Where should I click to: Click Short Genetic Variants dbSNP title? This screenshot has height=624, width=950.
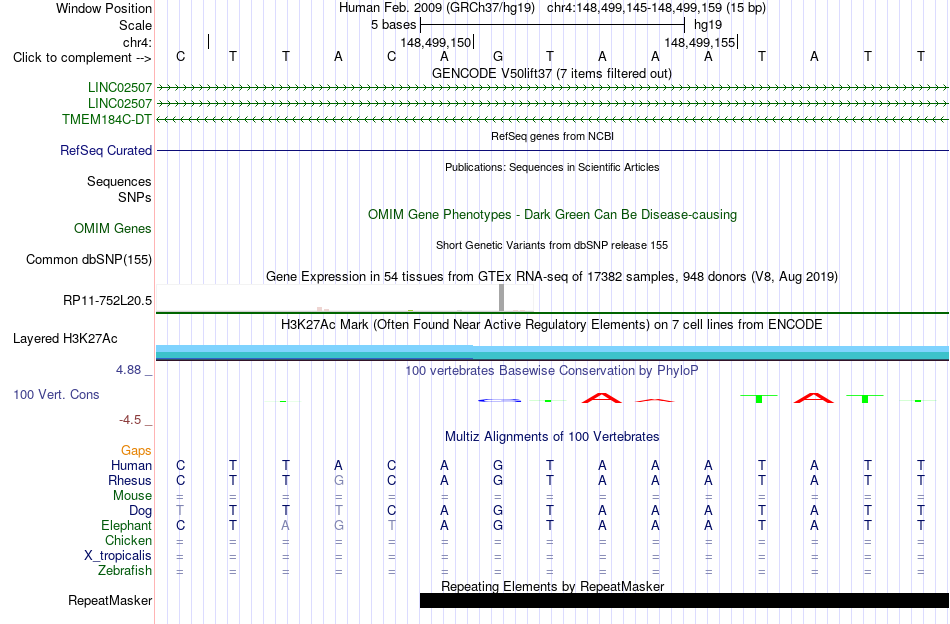click(x=552, y=245)
